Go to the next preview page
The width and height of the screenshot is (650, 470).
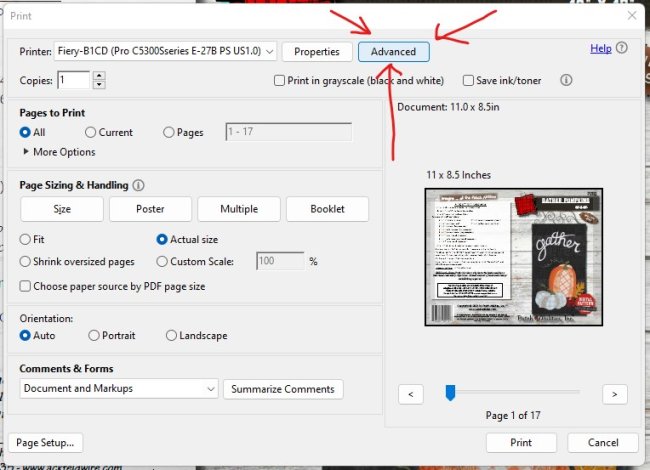click(615, 394)
